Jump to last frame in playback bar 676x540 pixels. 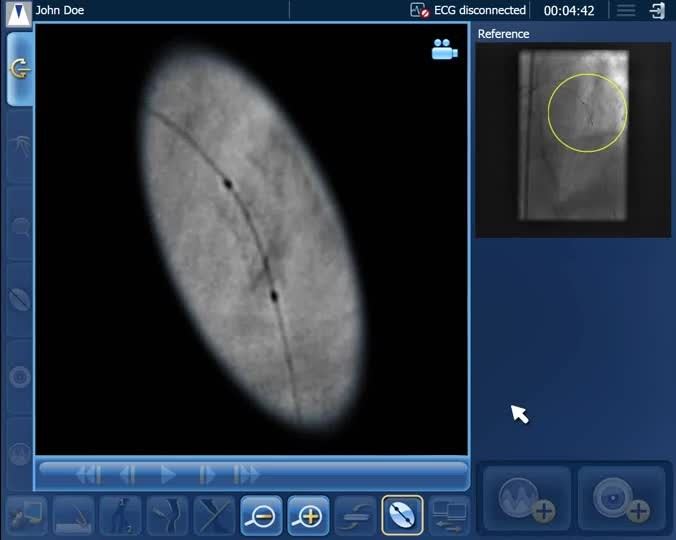(x=246, y=475)
